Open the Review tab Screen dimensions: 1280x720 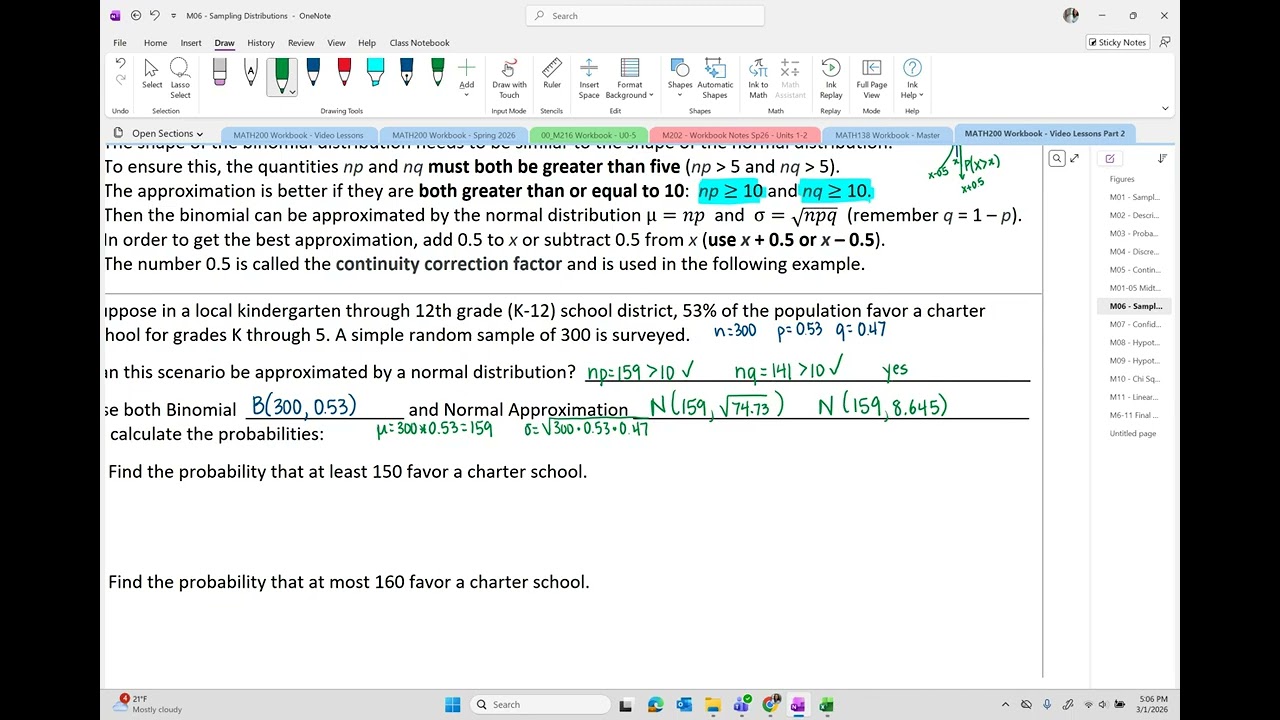(x=301, y=43)
